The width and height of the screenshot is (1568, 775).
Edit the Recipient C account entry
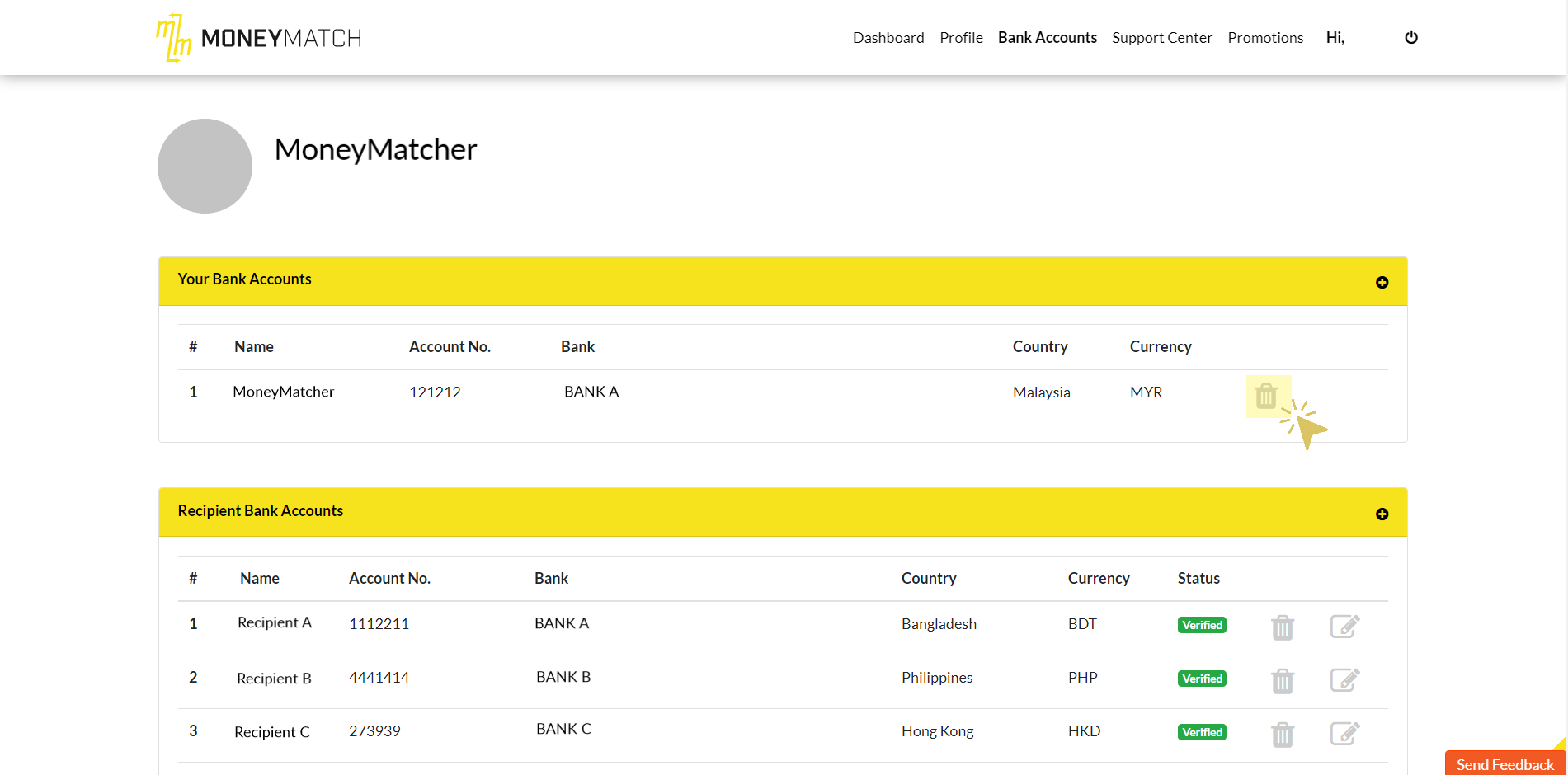tap(1344, 734)
